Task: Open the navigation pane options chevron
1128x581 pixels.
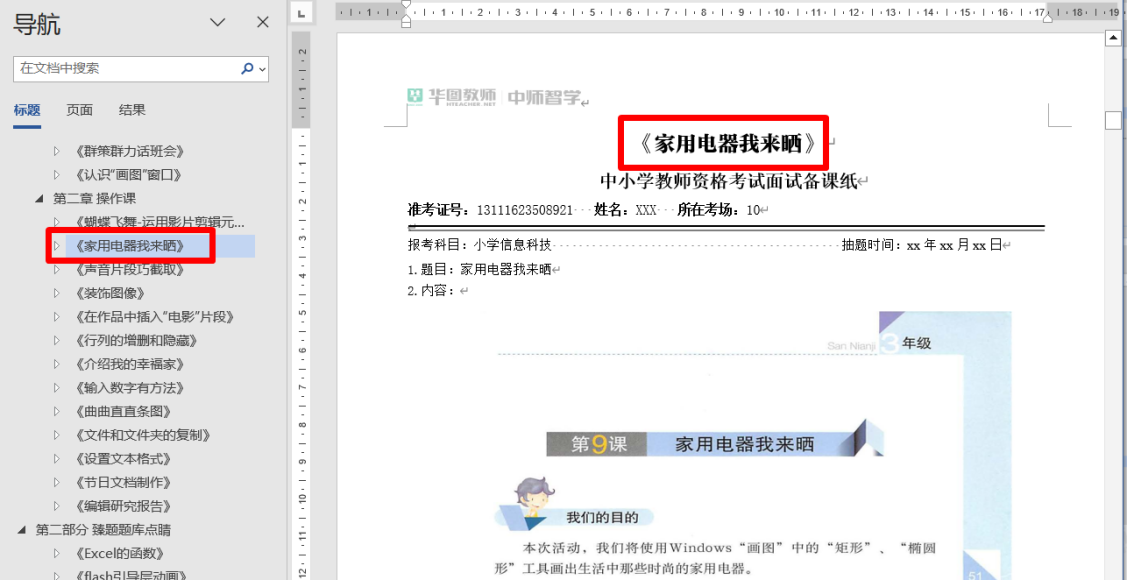Action: point(217,22)
